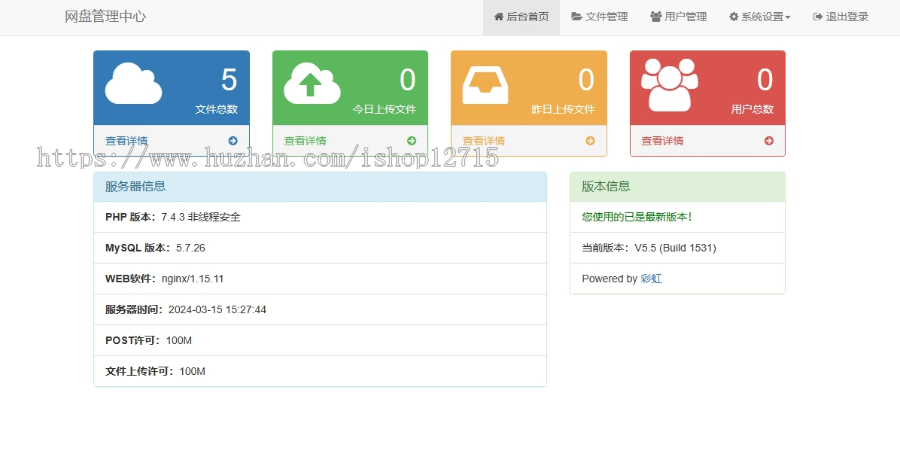Viewport: 900px width, 463px height.
Task: Click the 今日上传文件 label
Action: point(384,109)
